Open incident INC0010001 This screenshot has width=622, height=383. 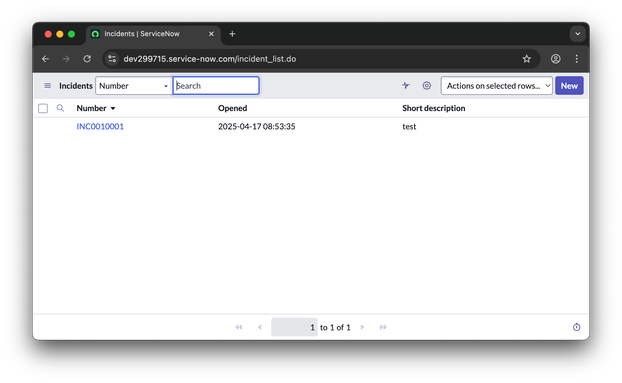coord(100,126)
